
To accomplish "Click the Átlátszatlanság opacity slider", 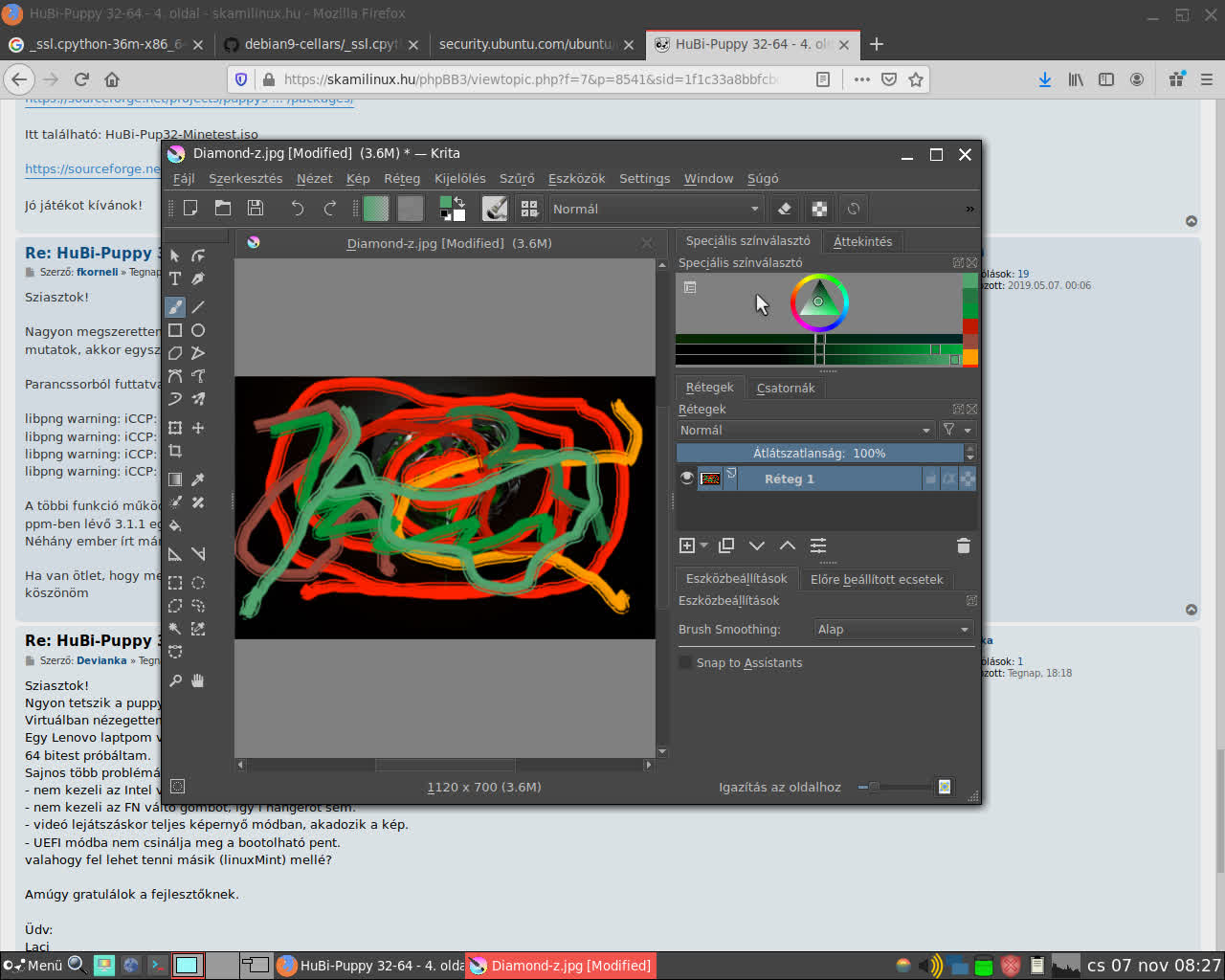I will [x=819, y=453].
